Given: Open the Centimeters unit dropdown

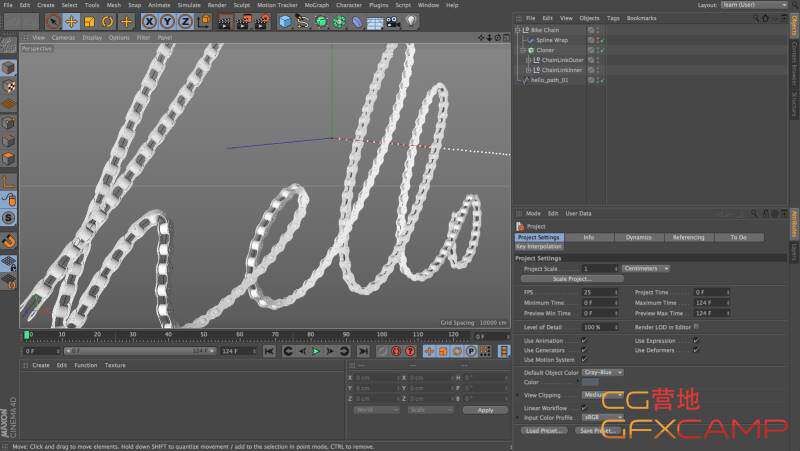Looking at the screenshot, I should point(646,268).
